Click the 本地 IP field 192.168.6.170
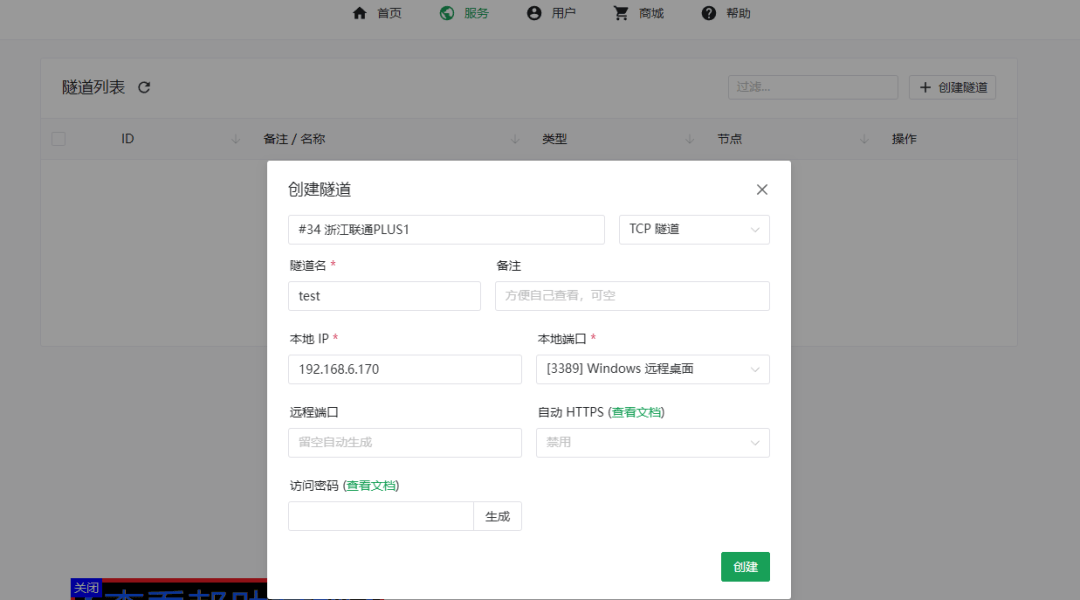Screen dimensions: 1080x600 [405, 369]
